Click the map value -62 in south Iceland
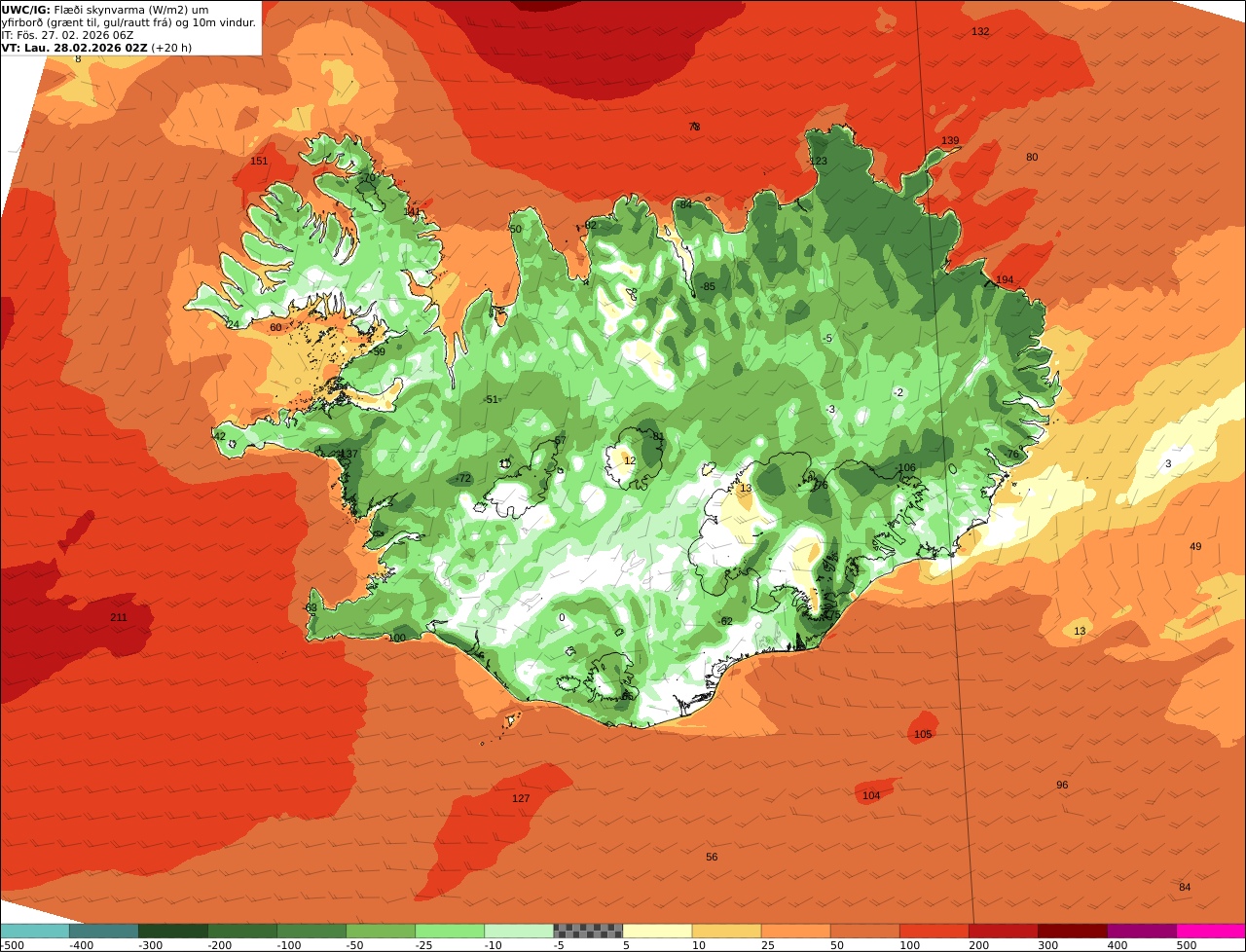The height and width of the screenshot is (952, 1246). coord(723,622)
